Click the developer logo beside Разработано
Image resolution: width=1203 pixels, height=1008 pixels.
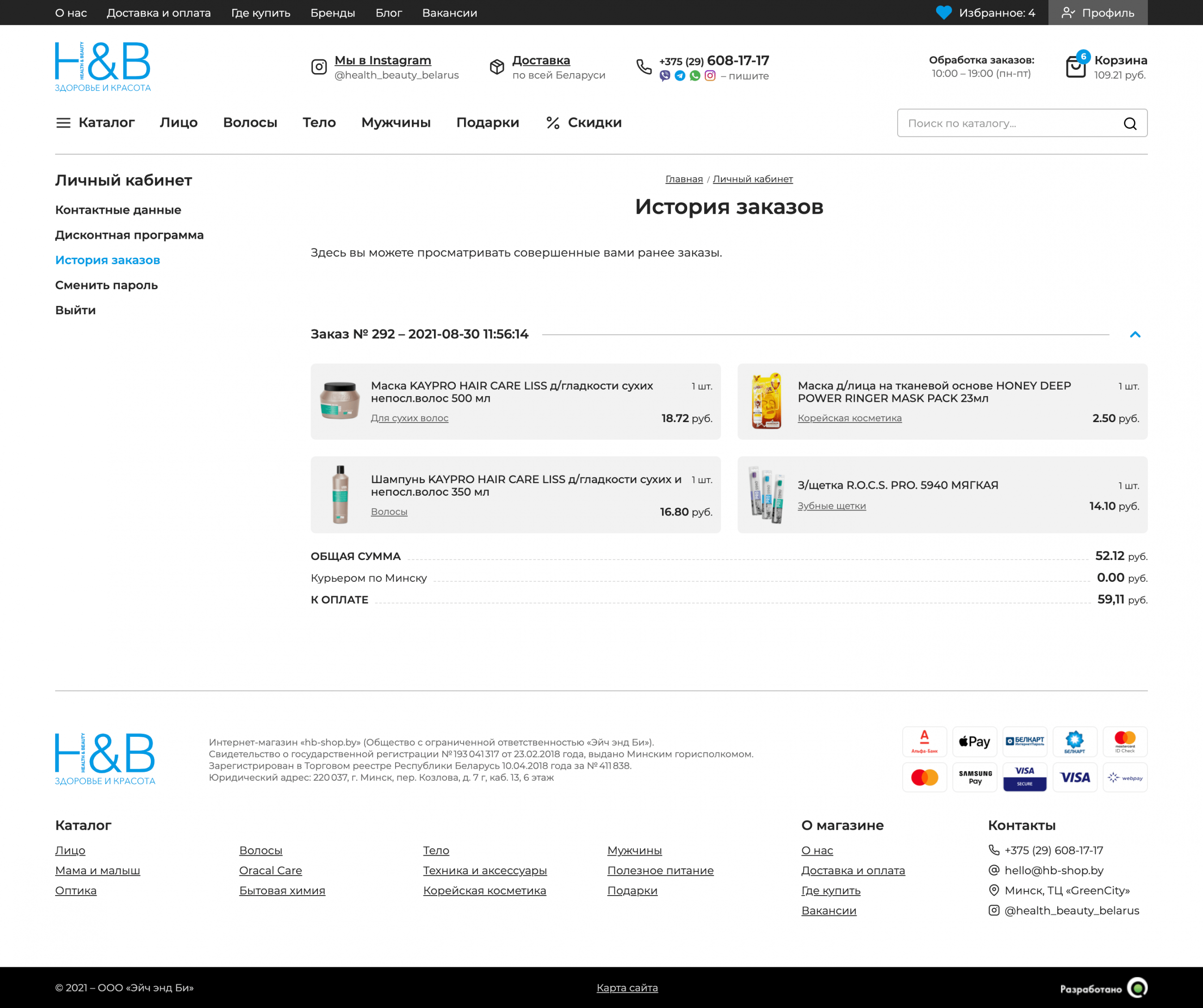tap(1137, 988)
